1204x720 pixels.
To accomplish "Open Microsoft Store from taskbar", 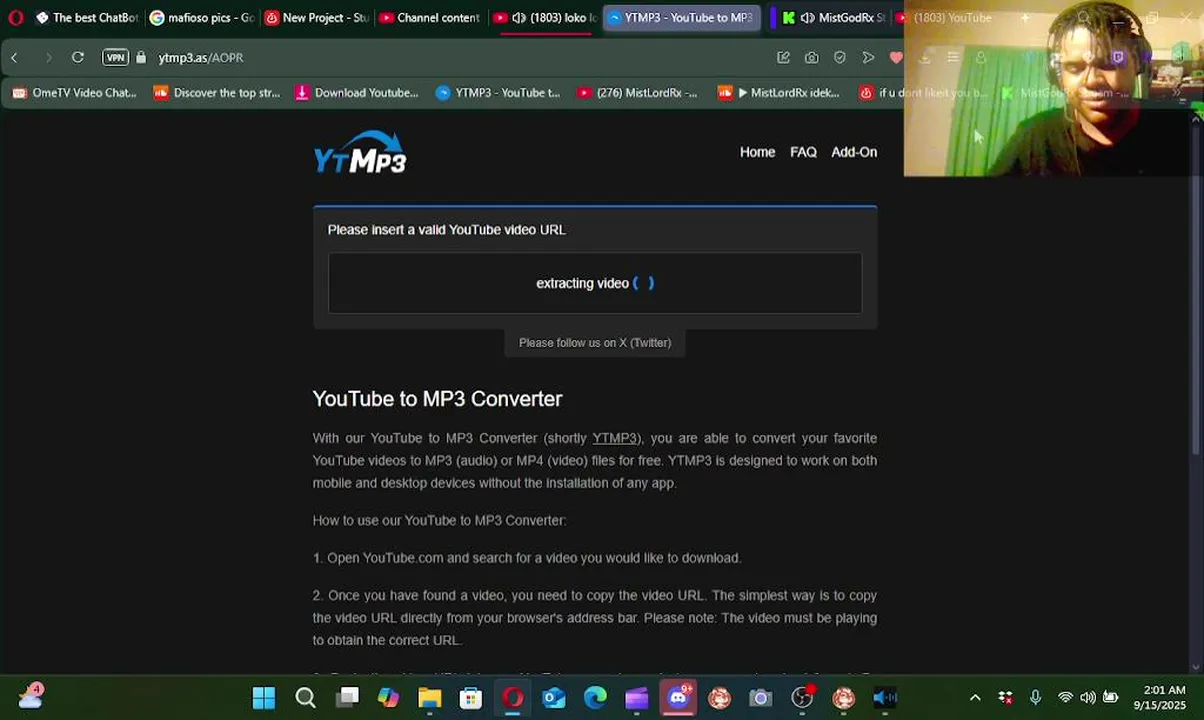I will click(471, 698).
